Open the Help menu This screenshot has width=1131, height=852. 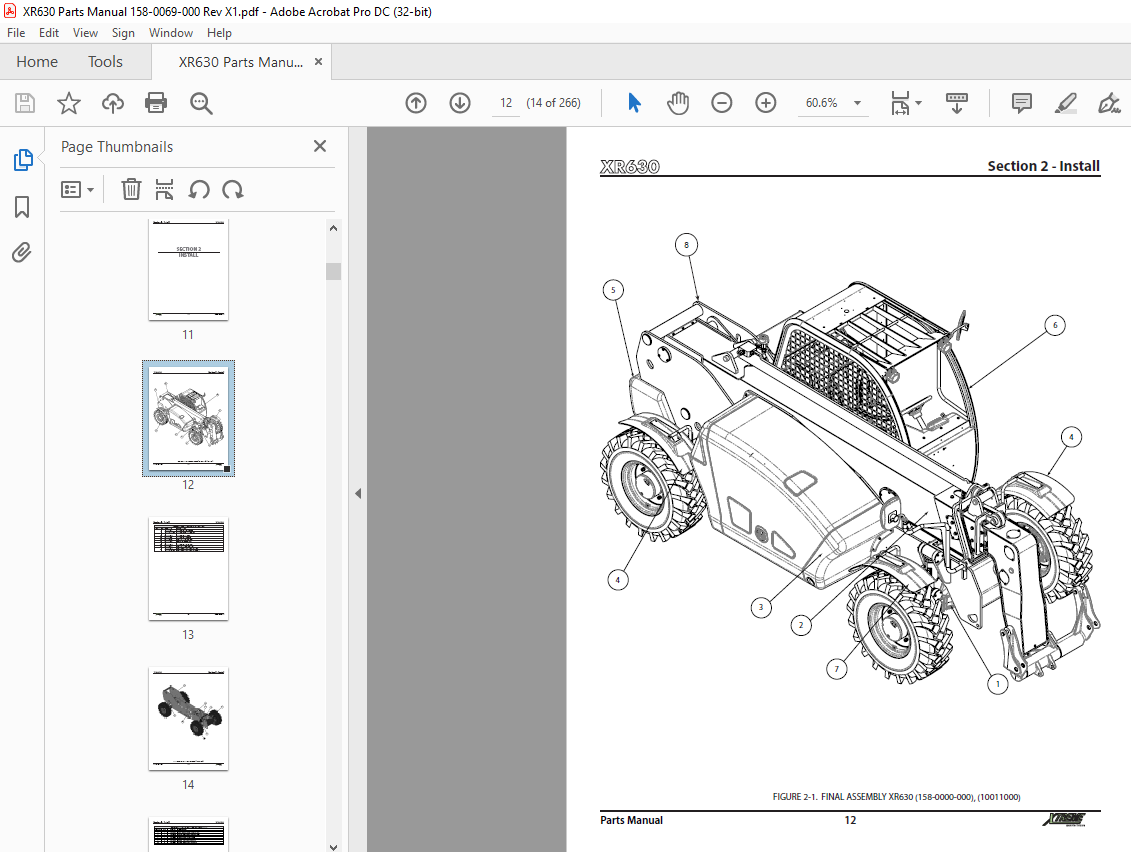(x=219, y=32)
